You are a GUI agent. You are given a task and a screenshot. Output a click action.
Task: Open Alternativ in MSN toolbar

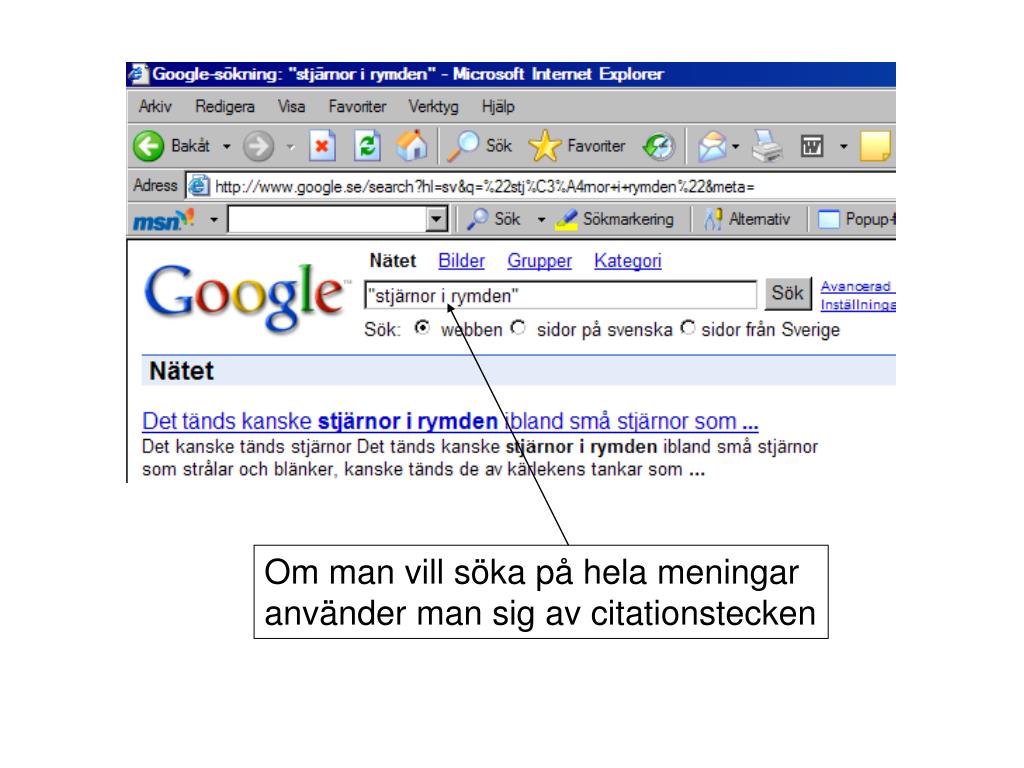pyautogui.click(x=747, y=219)
